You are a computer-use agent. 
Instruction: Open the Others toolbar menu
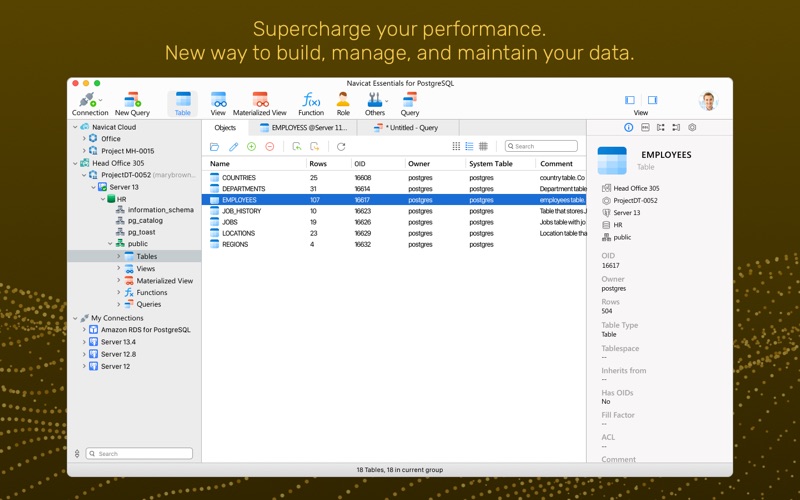point(375,104)
